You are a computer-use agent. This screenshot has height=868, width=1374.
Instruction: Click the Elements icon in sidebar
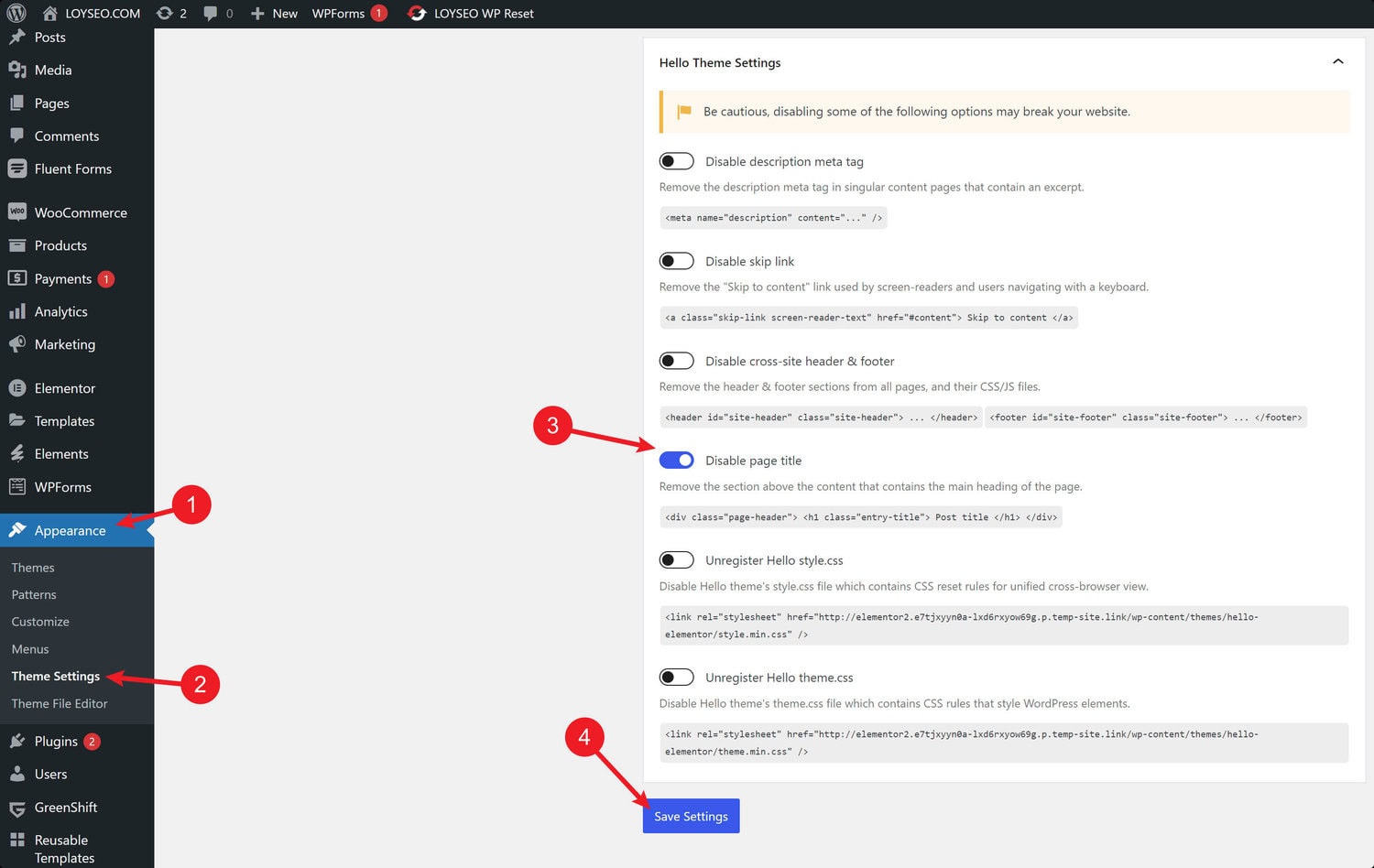point(17,454)
